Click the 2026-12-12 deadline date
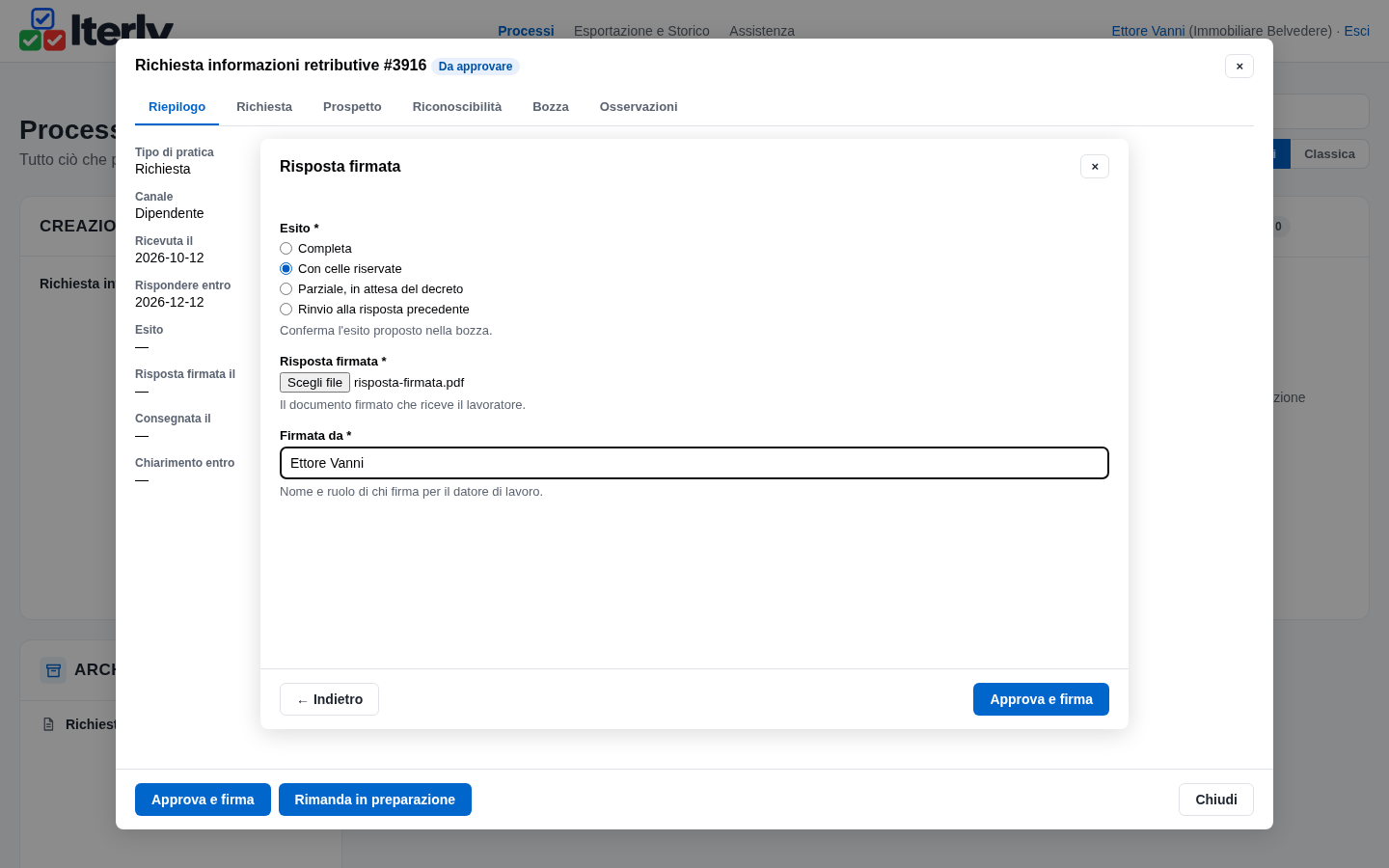The height and width of the screenshot is (868, 1389). click(x=170, y=302)
